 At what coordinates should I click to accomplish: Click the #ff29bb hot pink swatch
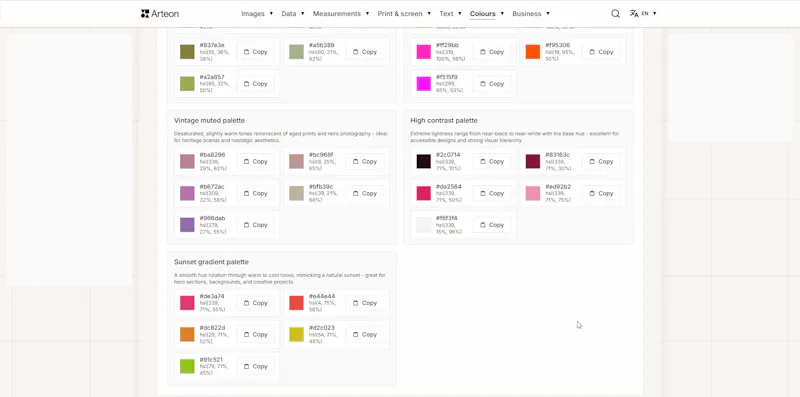(423, 52)
